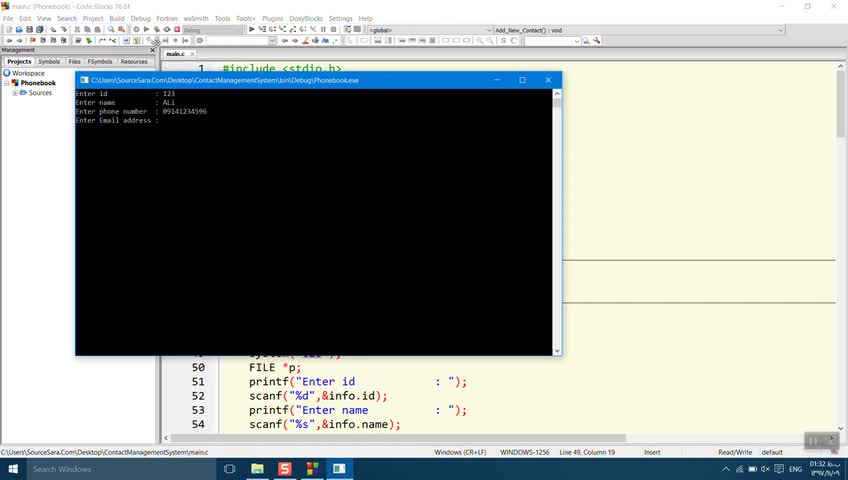Click the ENG language indicator
This screenshot has height=480, width=848.
[795, 469]
